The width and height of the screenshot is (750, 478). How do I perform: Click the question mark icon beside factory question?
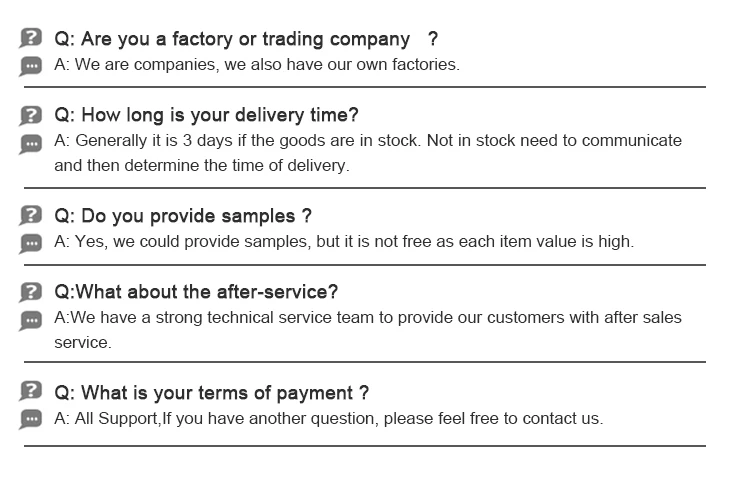click(32, 38)
